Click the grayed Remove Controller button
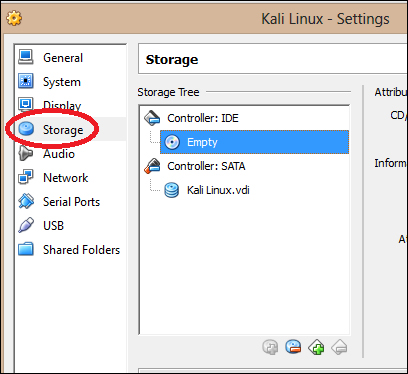The height and width of the screenshot is (374, 408). click(339, 347)
